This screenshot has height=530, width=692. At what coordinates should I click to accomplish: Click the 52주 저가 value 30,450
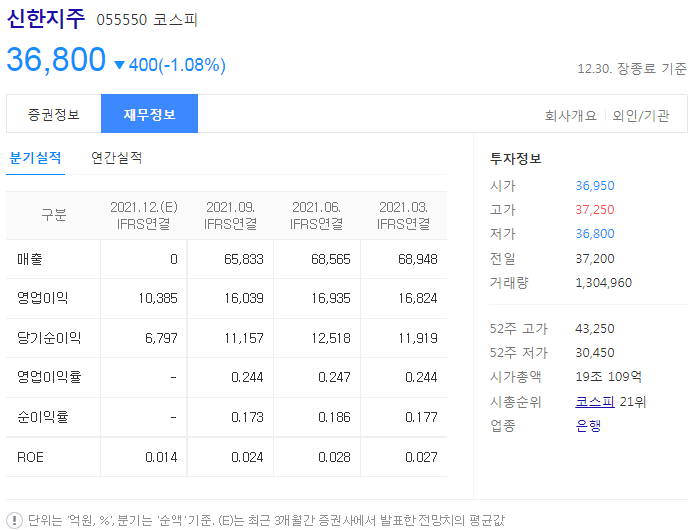(x=595, y=353)
